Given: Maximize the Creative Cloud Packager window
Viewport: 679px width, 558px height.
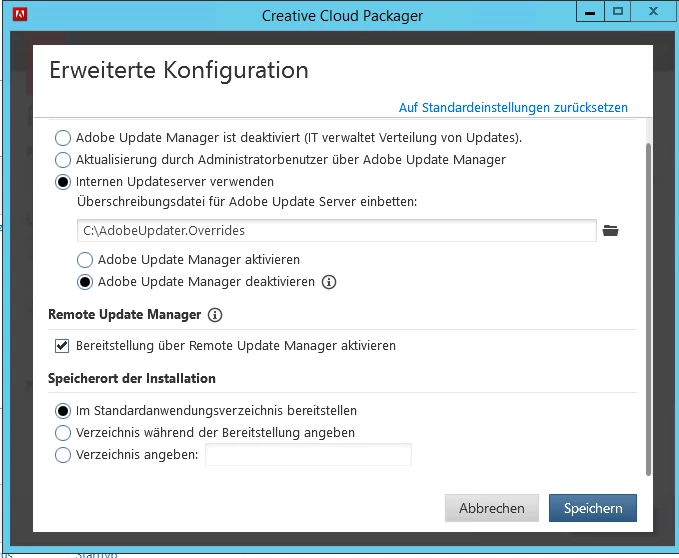Looking at the screenshot, I should point(618,12).
